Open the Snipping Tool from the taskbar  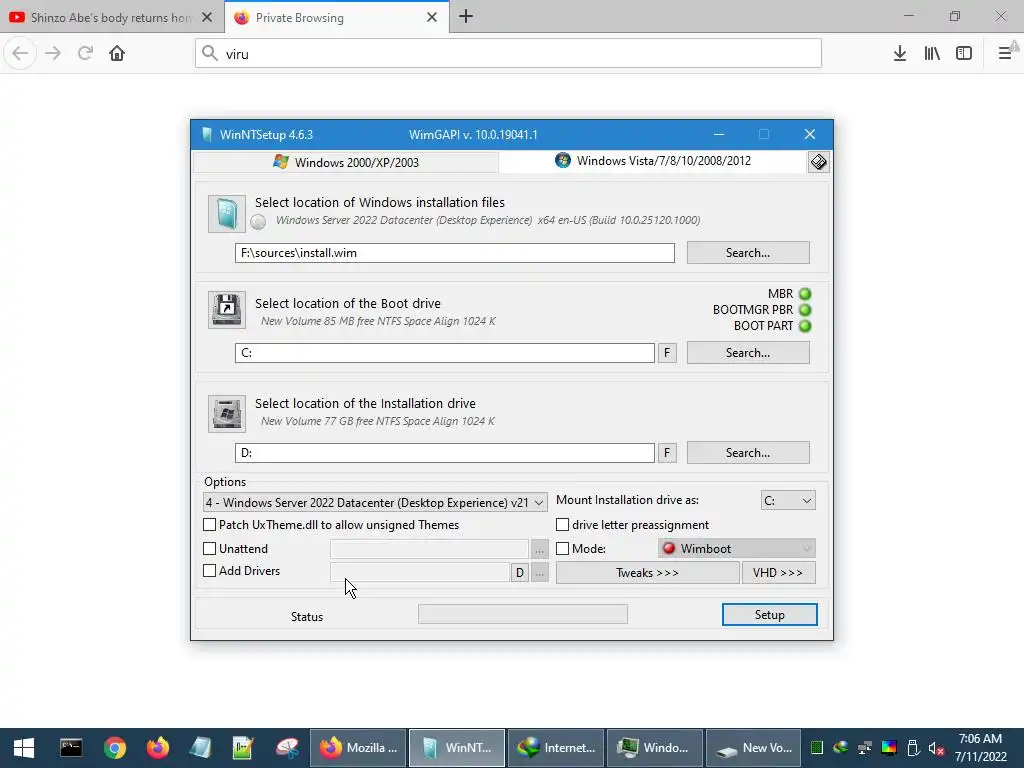pyautogui.click(x=287, y=748)
